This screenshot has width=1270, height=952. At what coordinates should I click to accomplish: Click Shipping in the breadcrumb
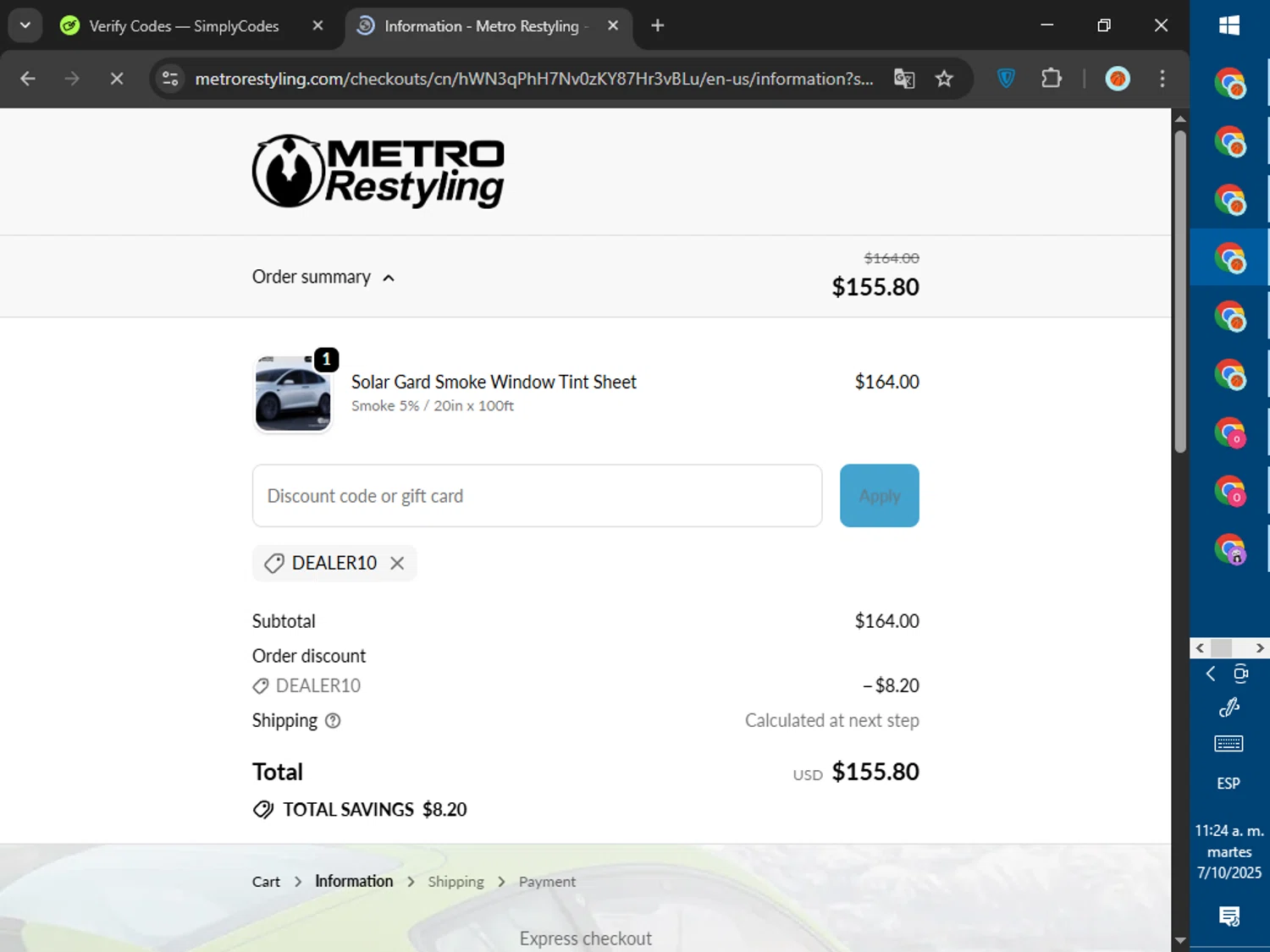coord(456,882)
